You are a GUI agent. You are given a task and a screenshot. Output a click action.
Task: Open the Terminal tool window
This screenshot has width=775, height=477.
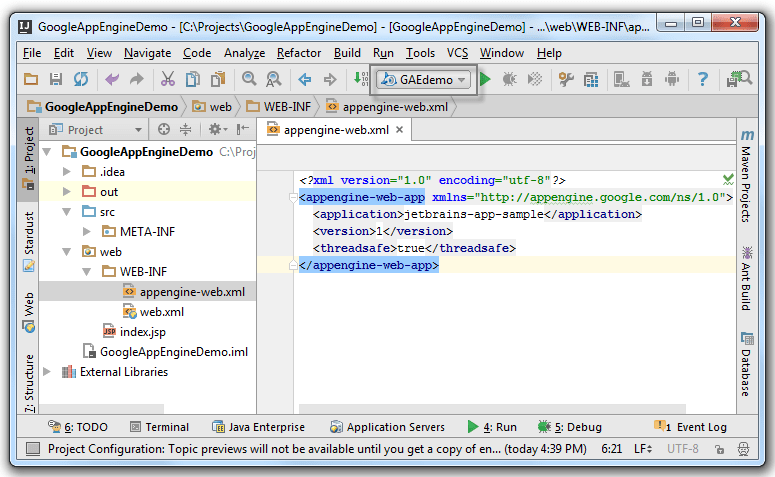coord(159,427)
